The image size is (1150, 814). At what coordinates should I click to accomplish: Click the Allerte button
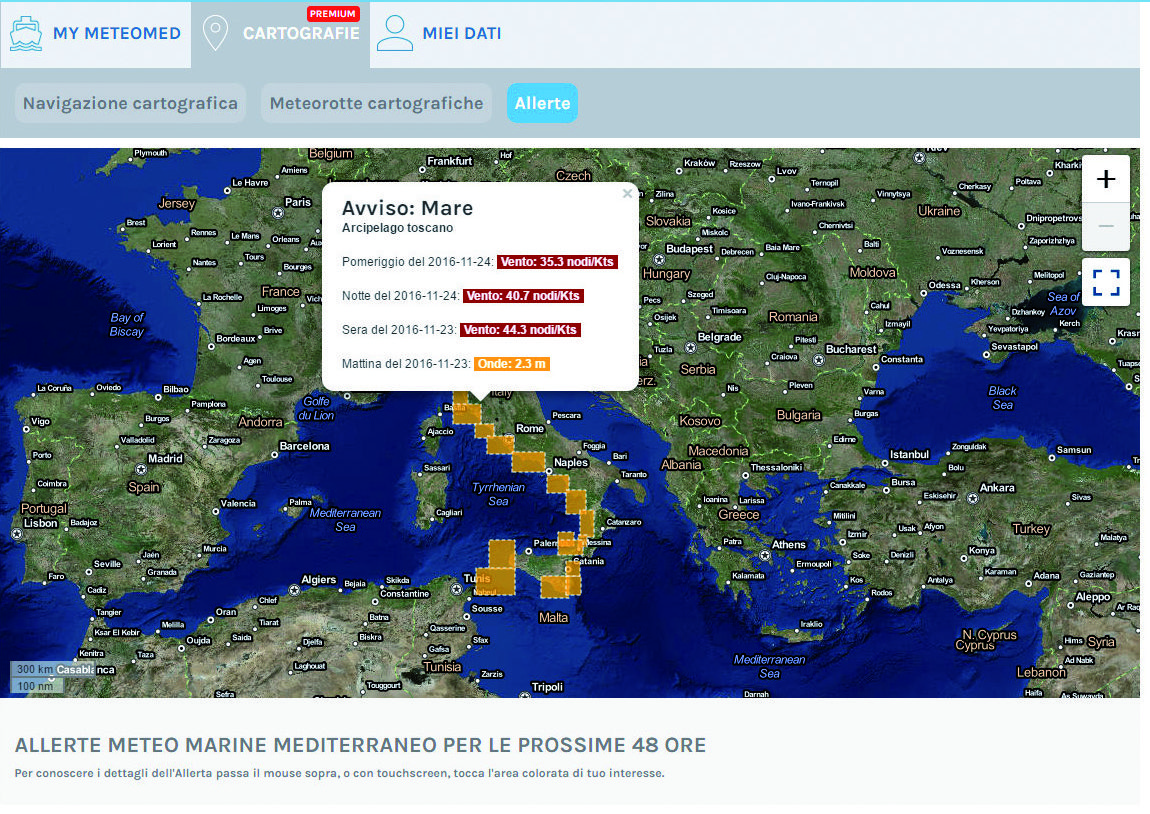pyautogui.click(x=542, y=103)
